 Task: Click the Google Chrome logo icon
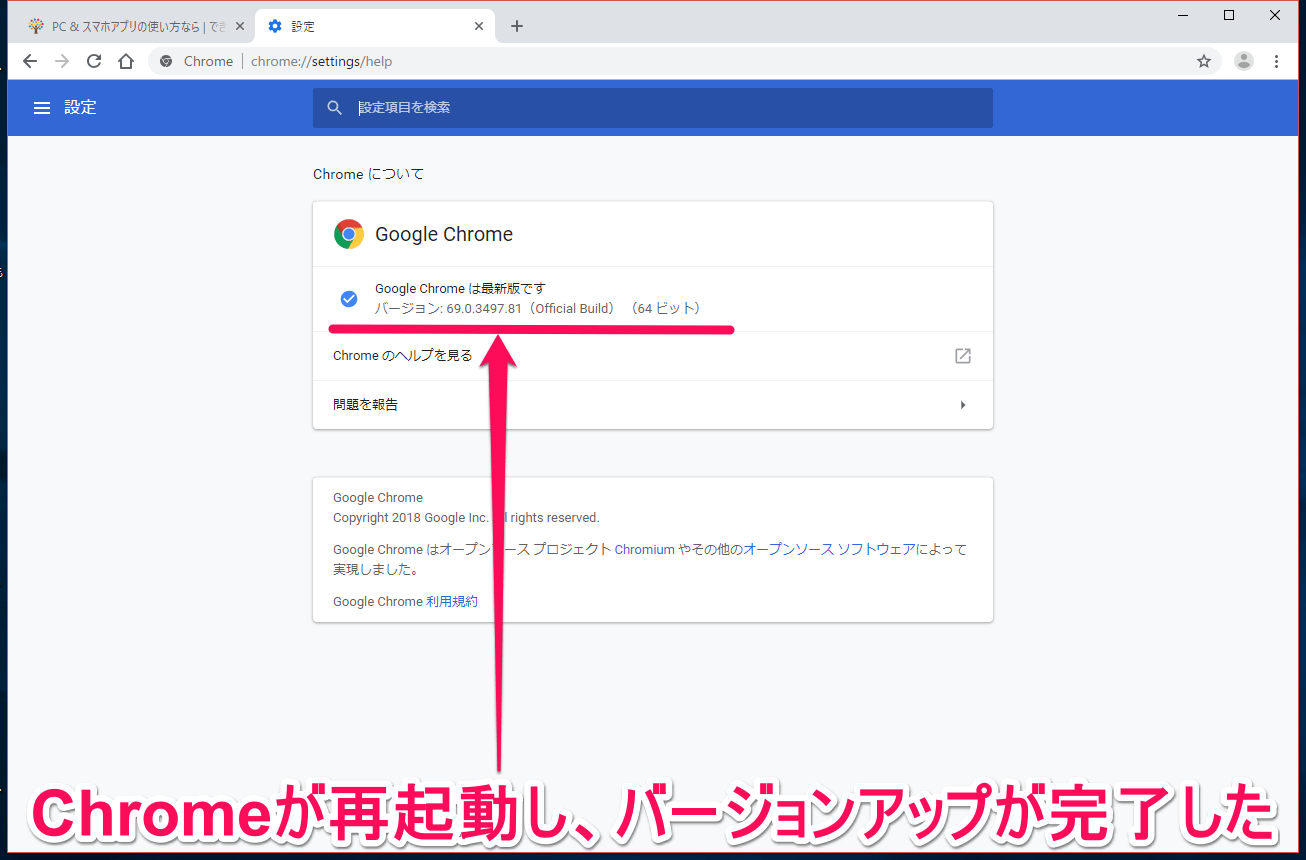[349, 234]
